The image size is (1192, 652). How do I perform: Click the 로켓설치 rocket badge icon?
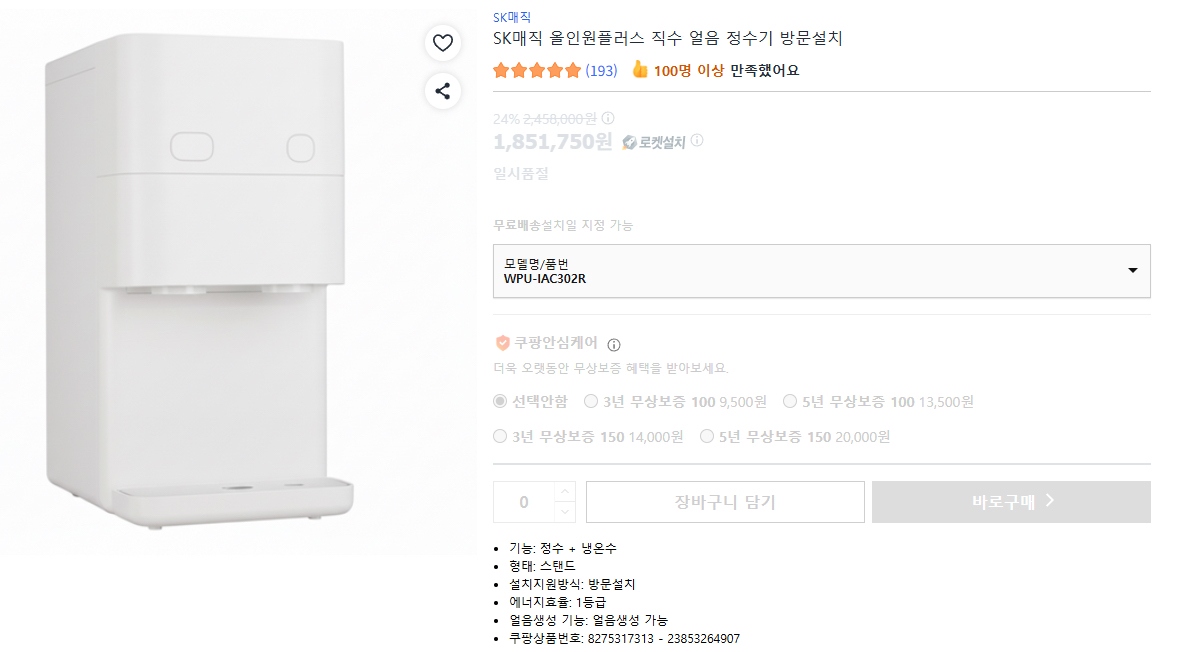[x=628, y=142]
